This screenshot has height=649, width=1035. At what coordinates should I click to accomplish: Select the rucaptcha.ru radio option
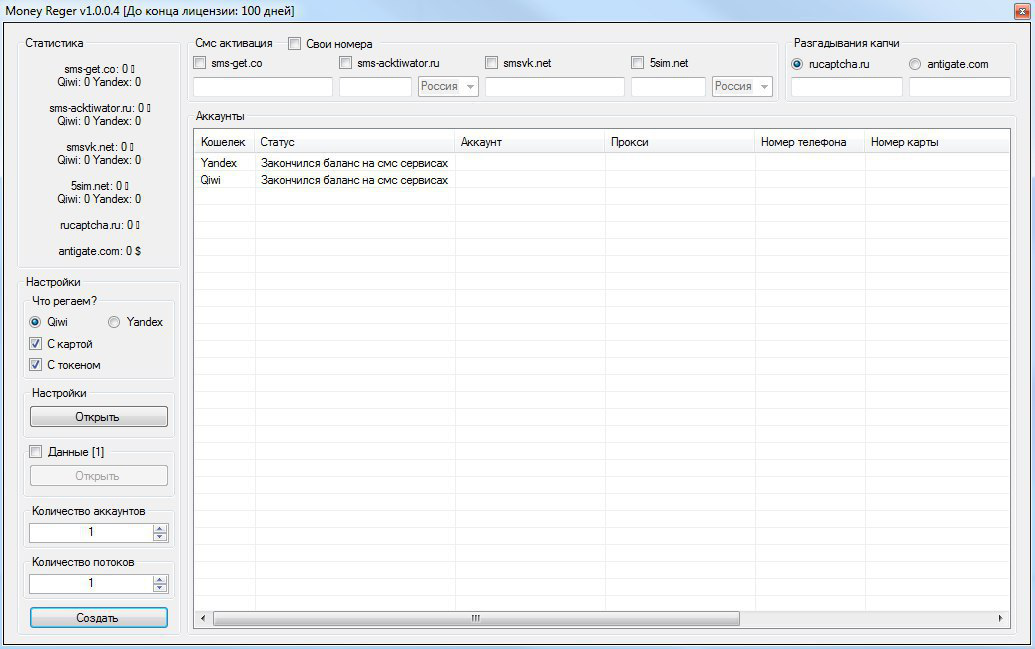797,64
